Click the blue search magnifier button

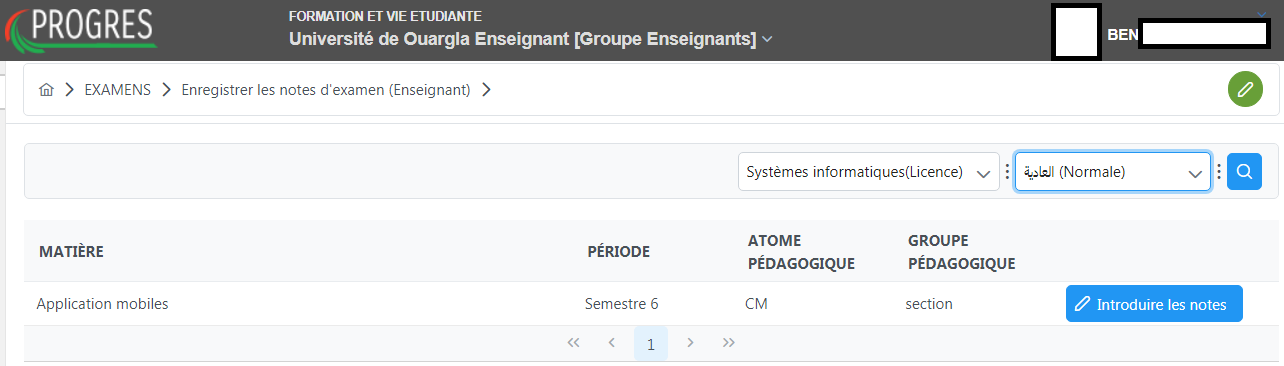click(x=1244, y=171)
